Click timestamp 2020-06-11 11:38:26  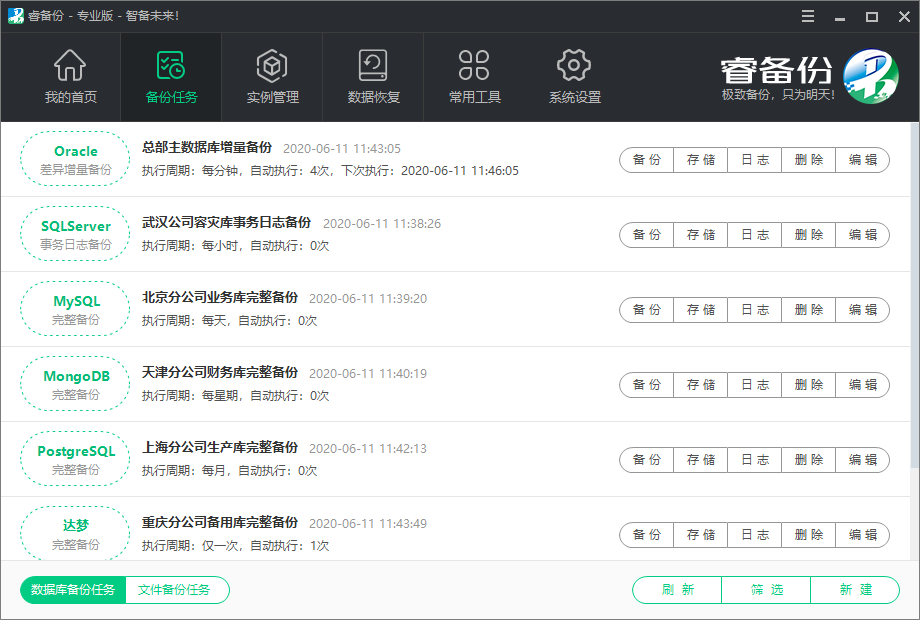click(382, 224)
